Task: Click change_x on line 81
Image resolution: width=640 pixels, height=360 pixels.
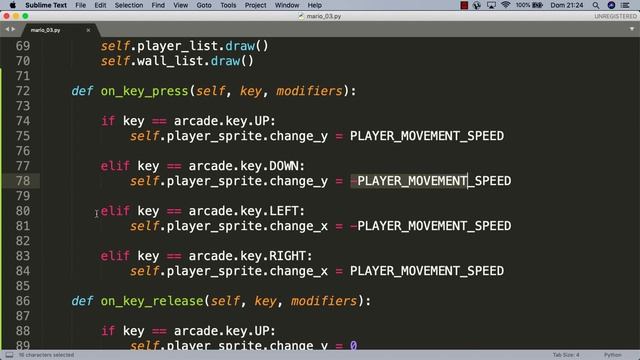Action: pyautogui.click(x=298, y=226)
